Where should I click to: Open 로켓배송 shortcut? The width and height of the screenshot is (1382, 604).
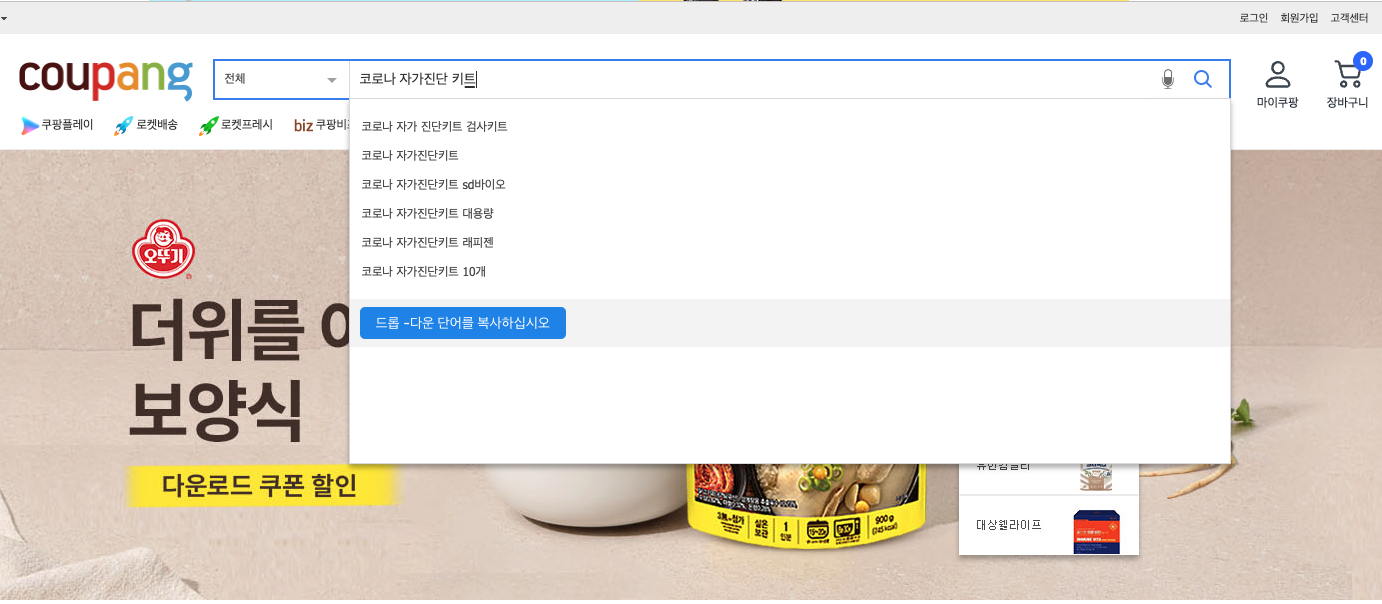[146, 125]
